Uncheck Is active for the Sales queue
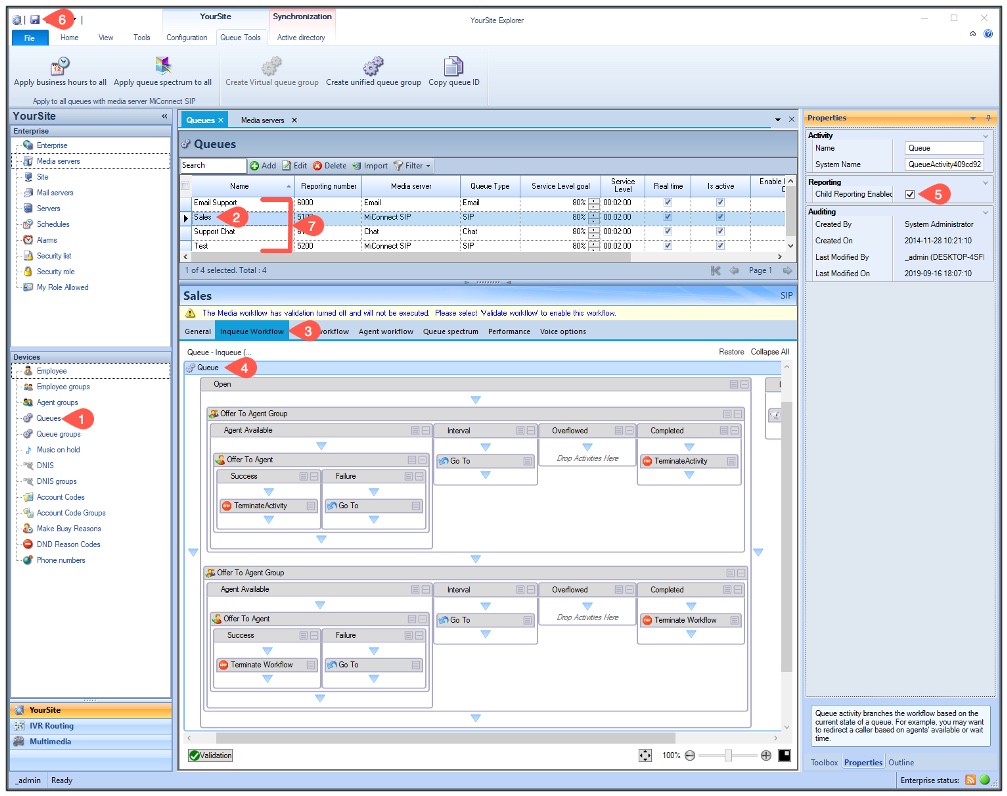 720,216
